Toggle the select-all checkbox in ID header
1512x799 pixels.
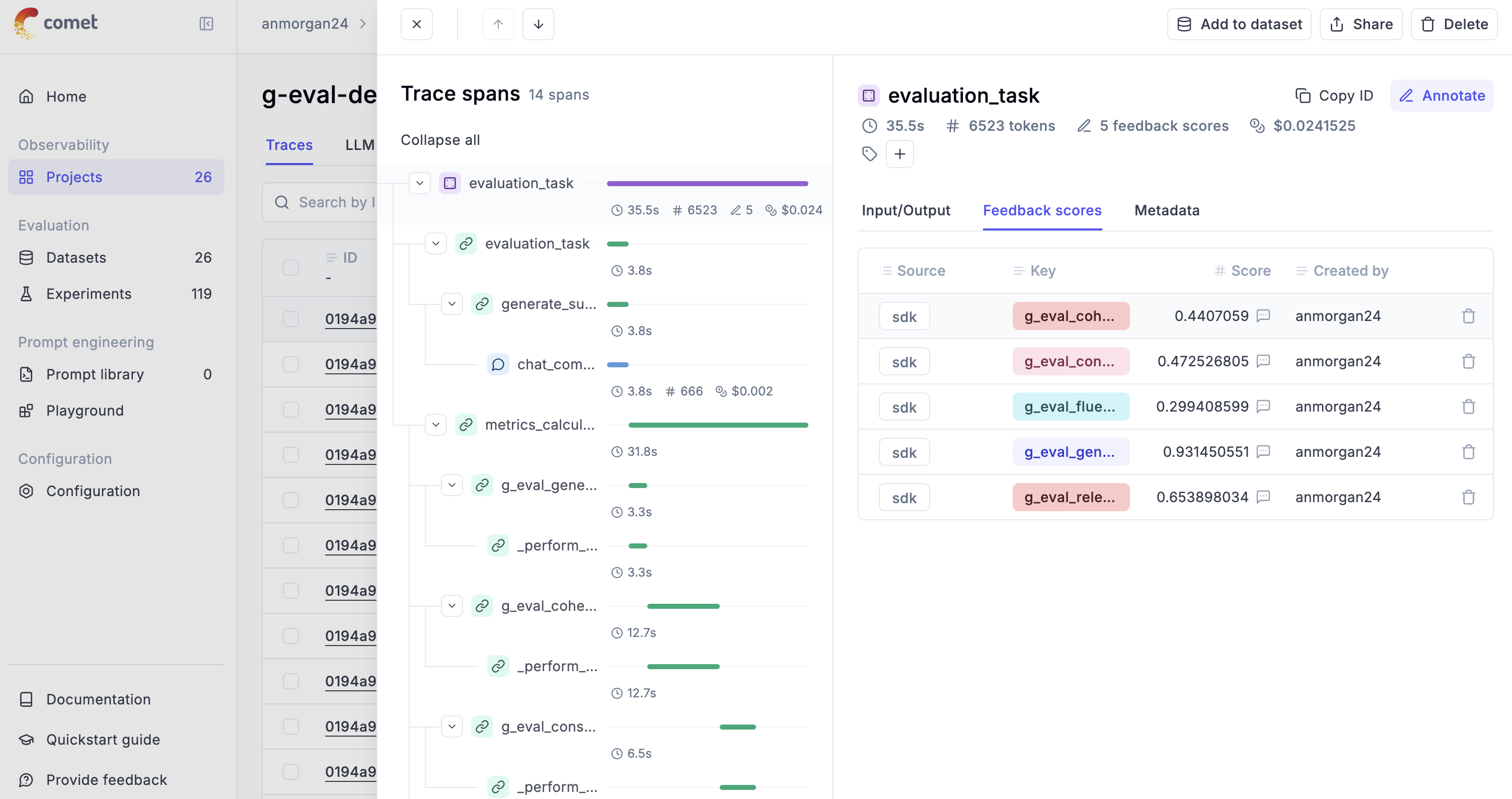(290, 268)
